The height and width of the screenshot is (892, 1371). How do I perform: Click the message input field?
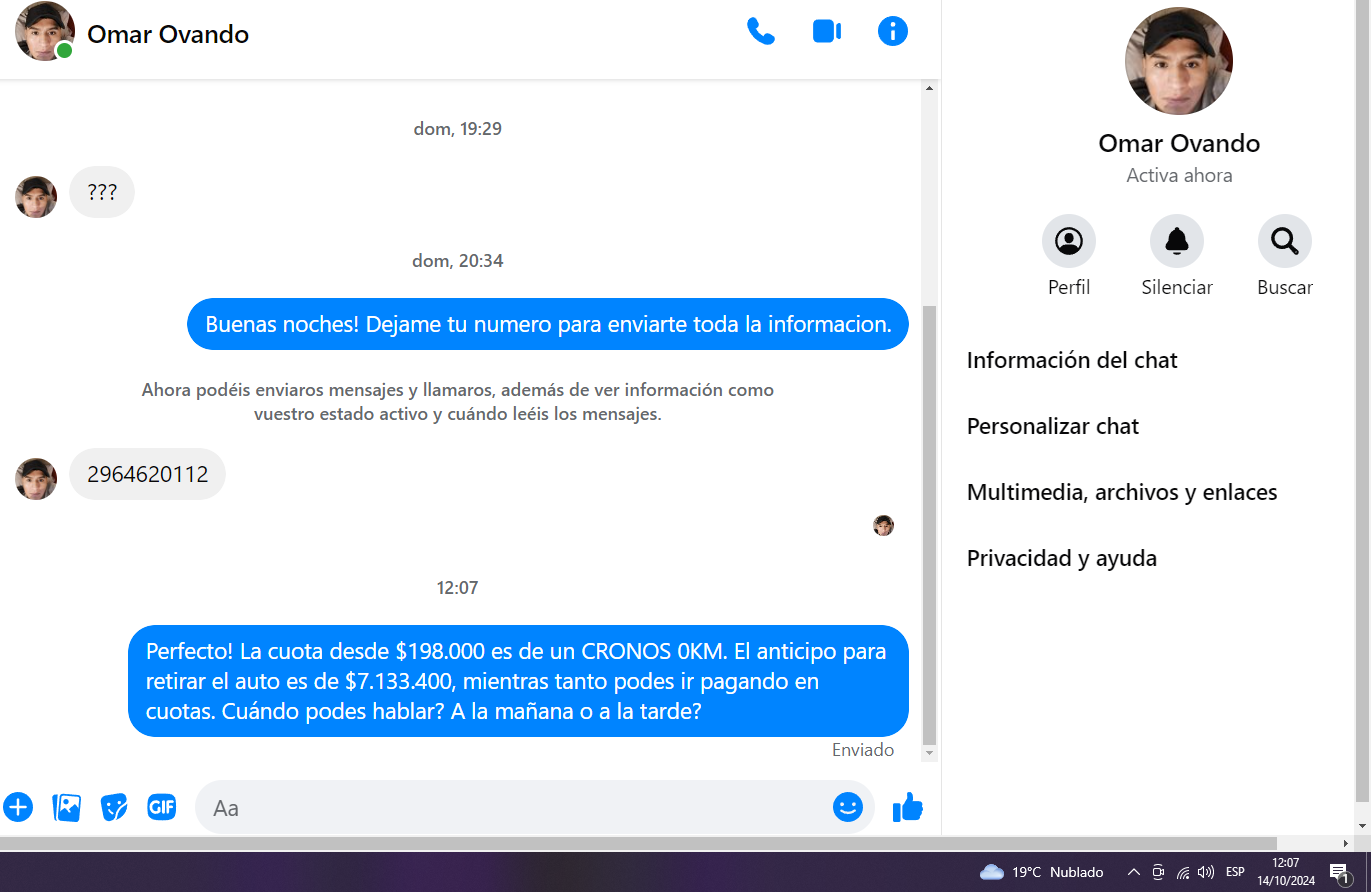(x=510, y=807)
